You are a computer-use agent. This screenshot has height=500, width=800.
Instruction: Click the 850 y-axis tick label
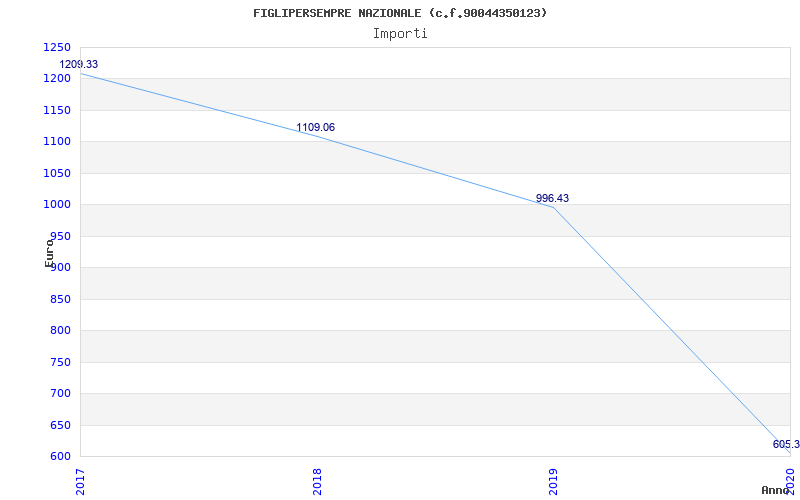(60, 299)
